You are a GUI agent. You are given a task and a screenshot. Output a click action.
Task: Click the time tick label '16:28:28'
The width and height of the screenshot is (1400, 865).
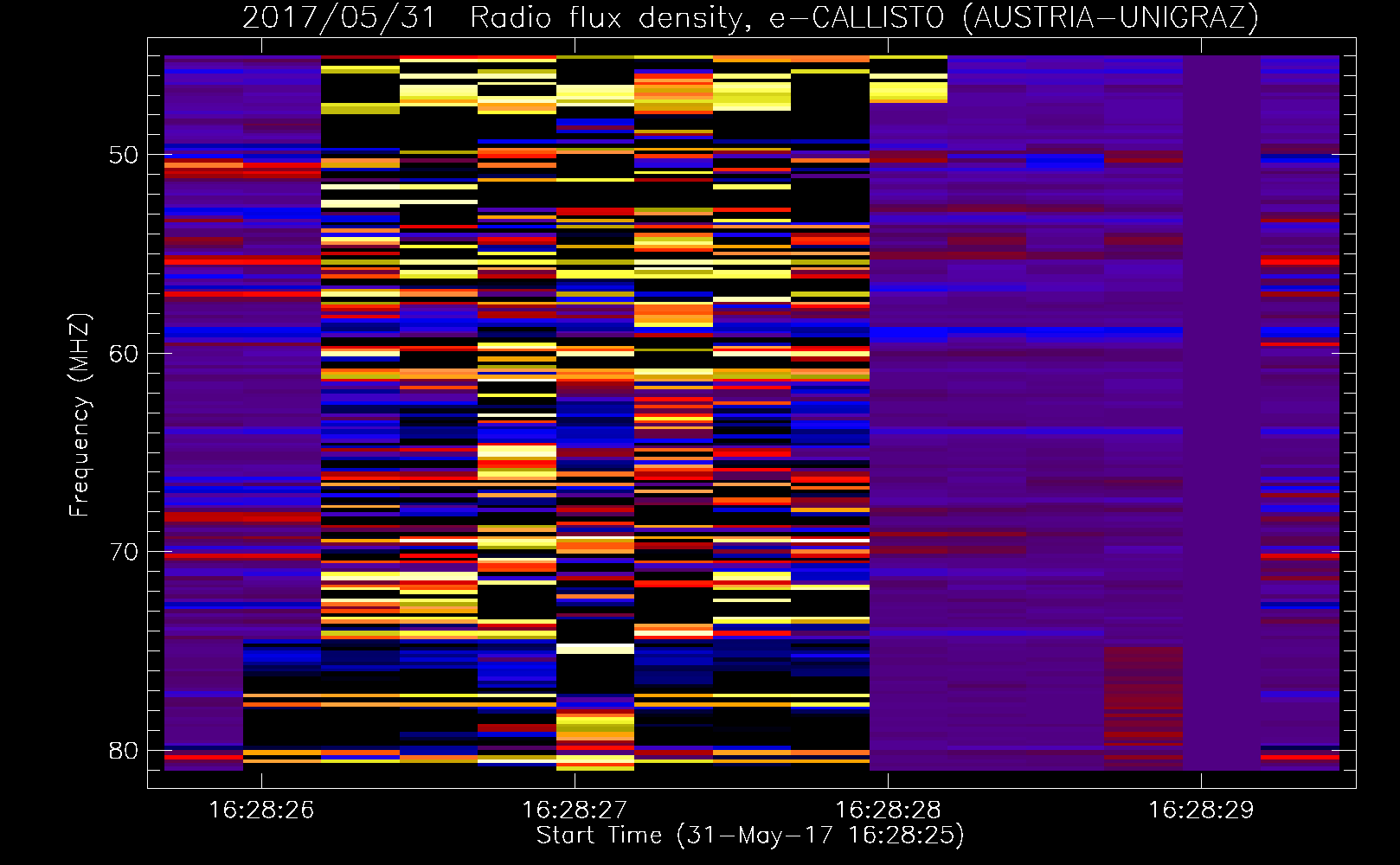click(888, 811)
